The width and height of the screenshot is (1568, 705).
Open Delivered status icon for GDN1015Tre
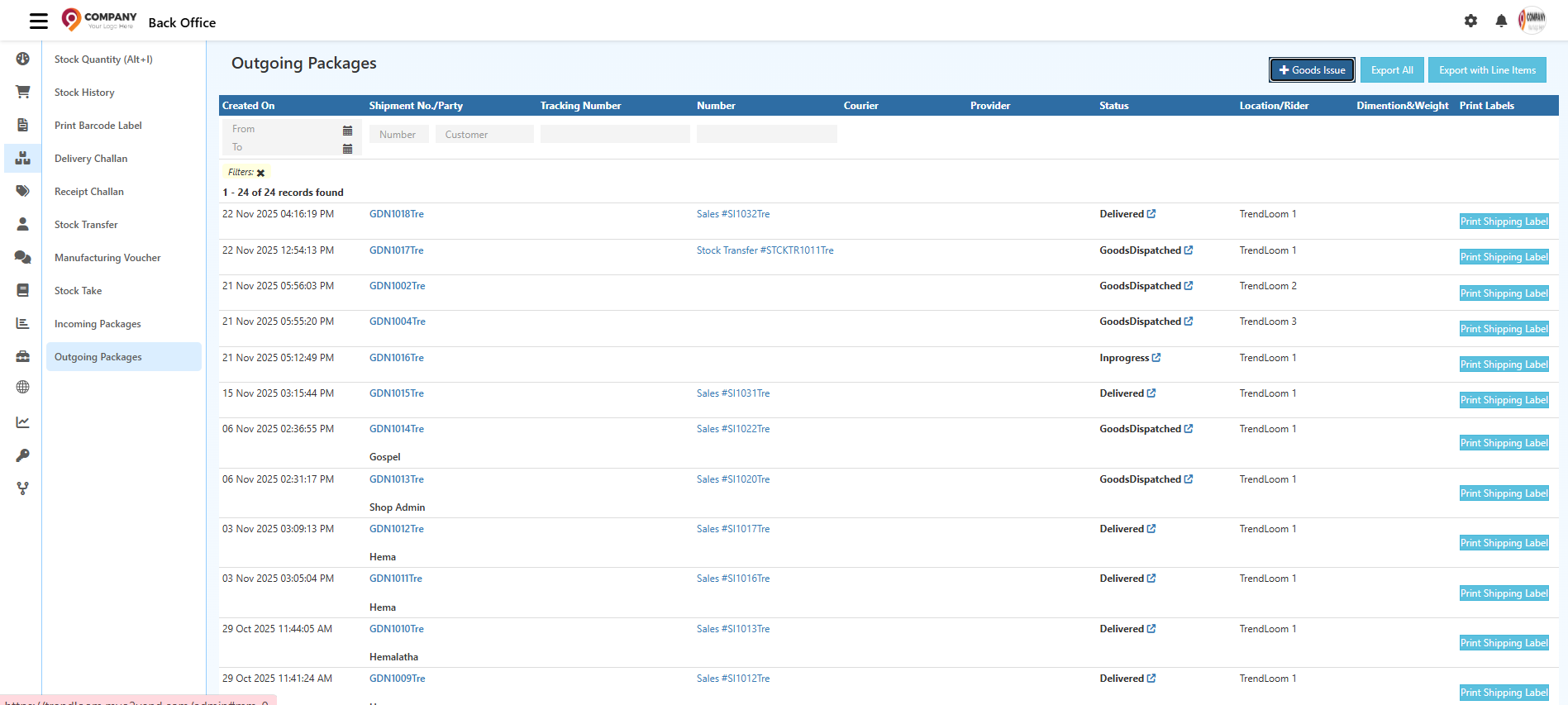click(1151, 393)
